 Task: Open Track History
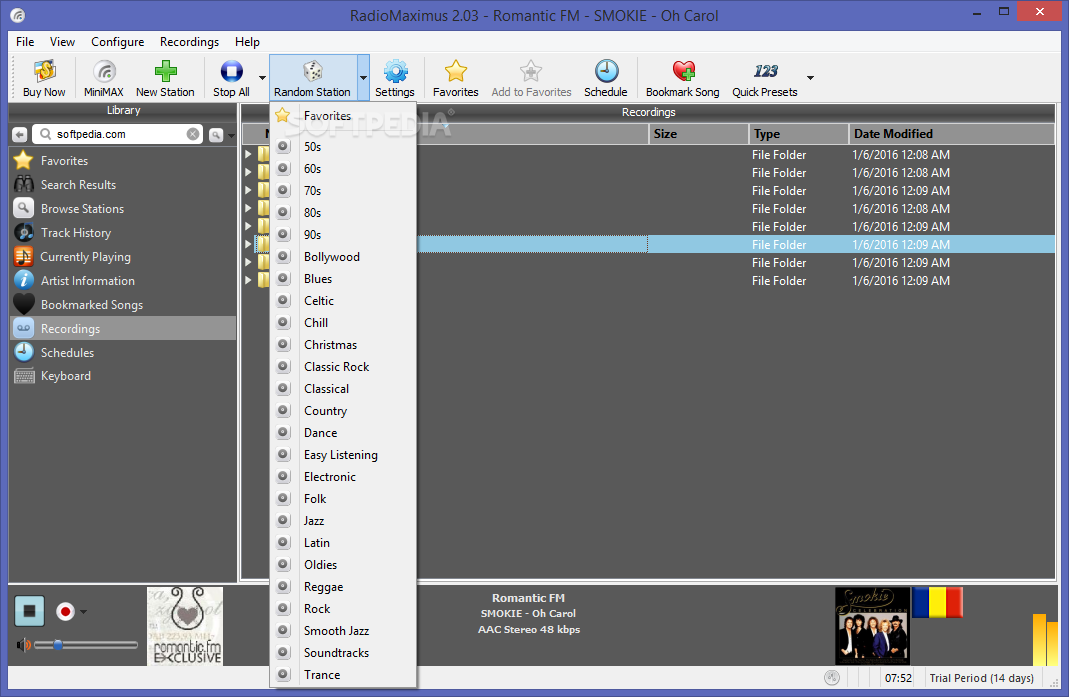coord(123,233)
